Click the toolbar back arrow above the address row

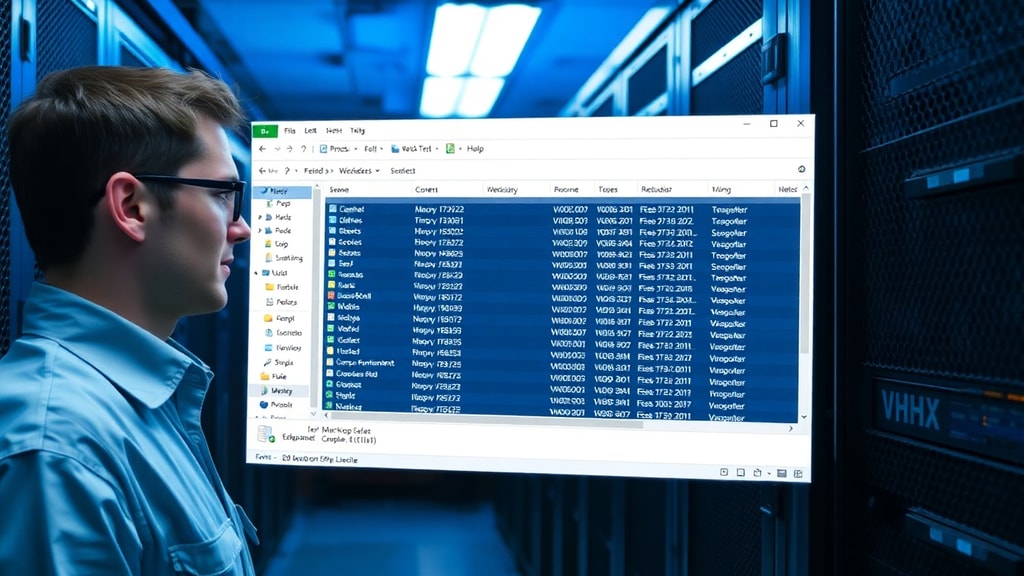tap(263, 149)
